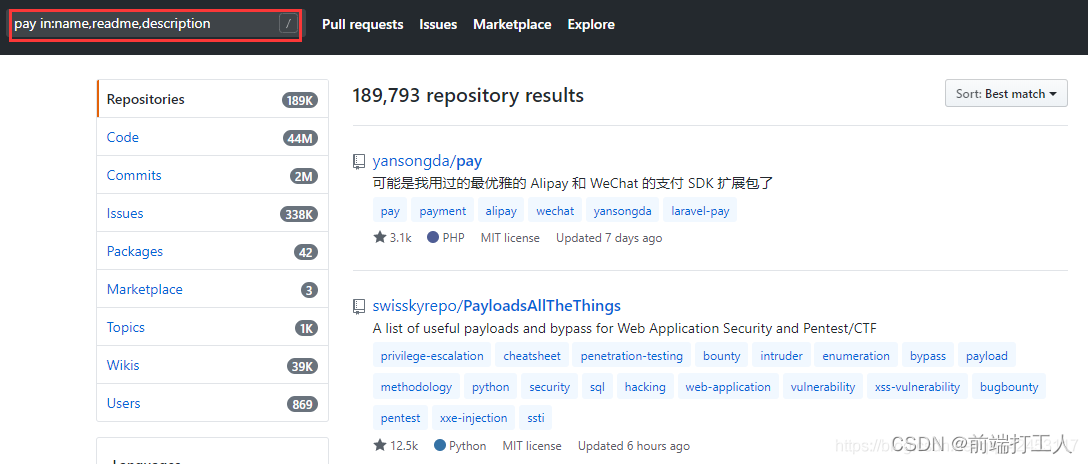Viewport: 1088px width, 464px height.
Task: Open the swisskyrepo/PayloadsAllTheThings repository link
Action: (497, 306)
